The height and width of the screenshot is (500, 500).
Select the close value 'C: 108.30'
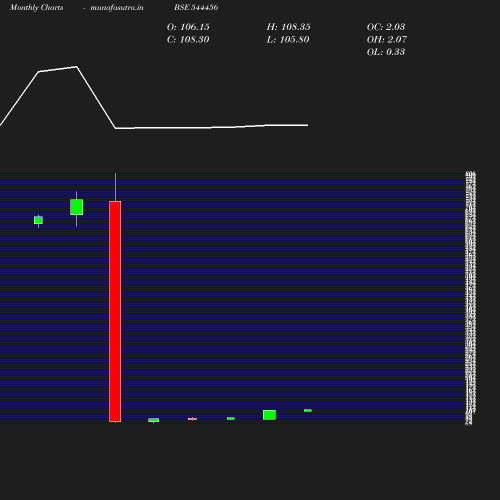pos(188,40)
